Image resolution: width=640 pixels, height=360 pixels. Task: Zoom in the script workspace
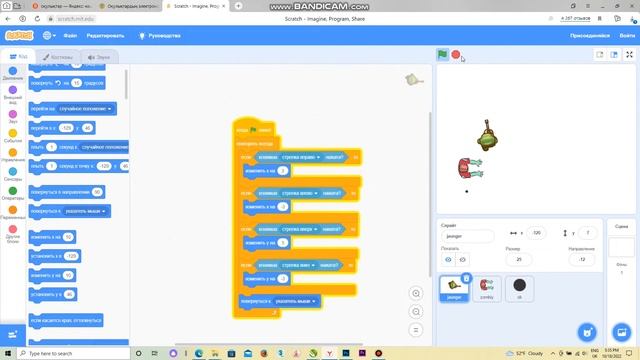click(416, 293)
